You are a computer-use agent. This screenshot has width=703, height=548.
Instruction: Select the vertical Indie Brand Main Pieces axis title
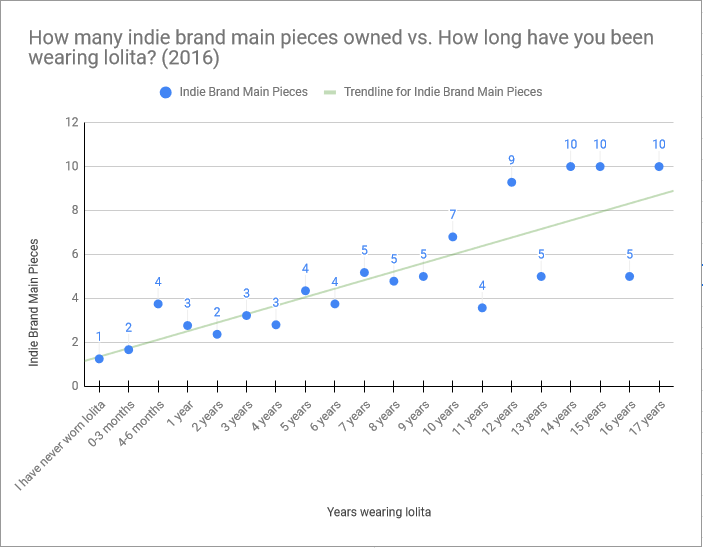click(34, 301)
